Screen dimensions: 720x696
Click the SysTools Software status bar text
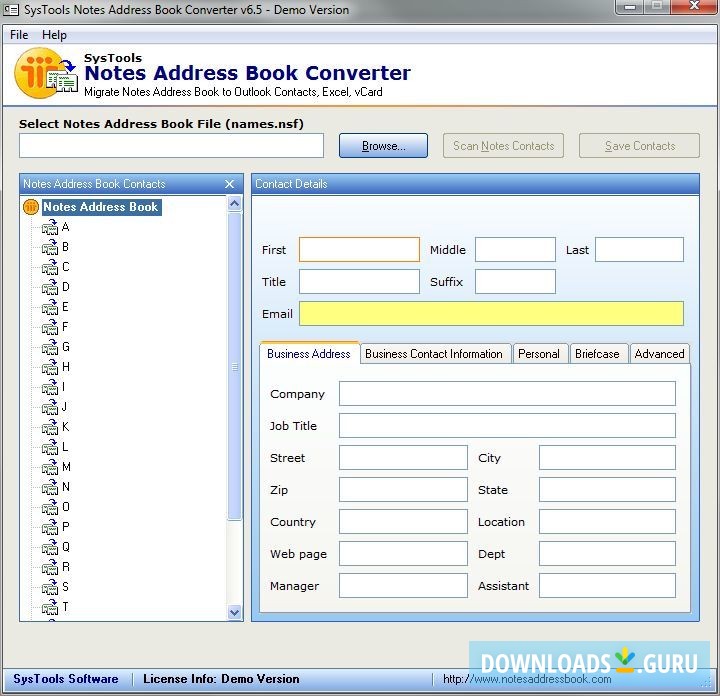point(66,679)
